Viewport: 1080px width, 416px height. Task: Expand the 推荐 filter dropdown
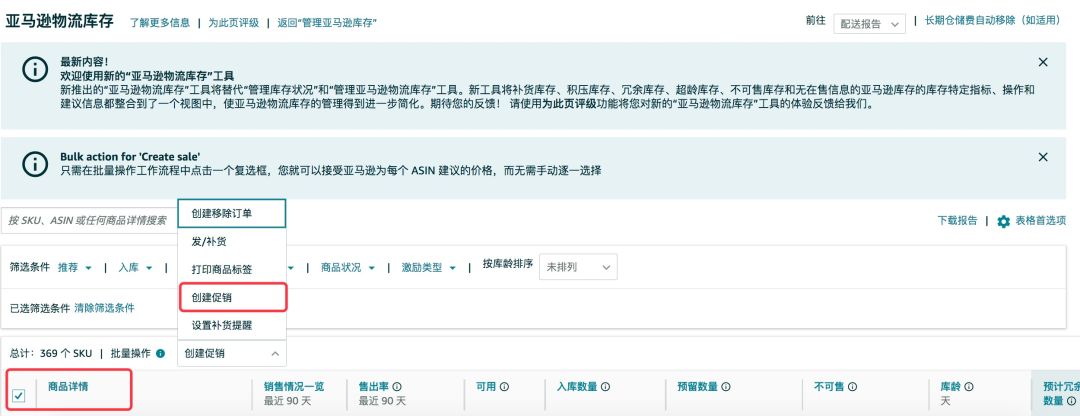coord(75,267)
